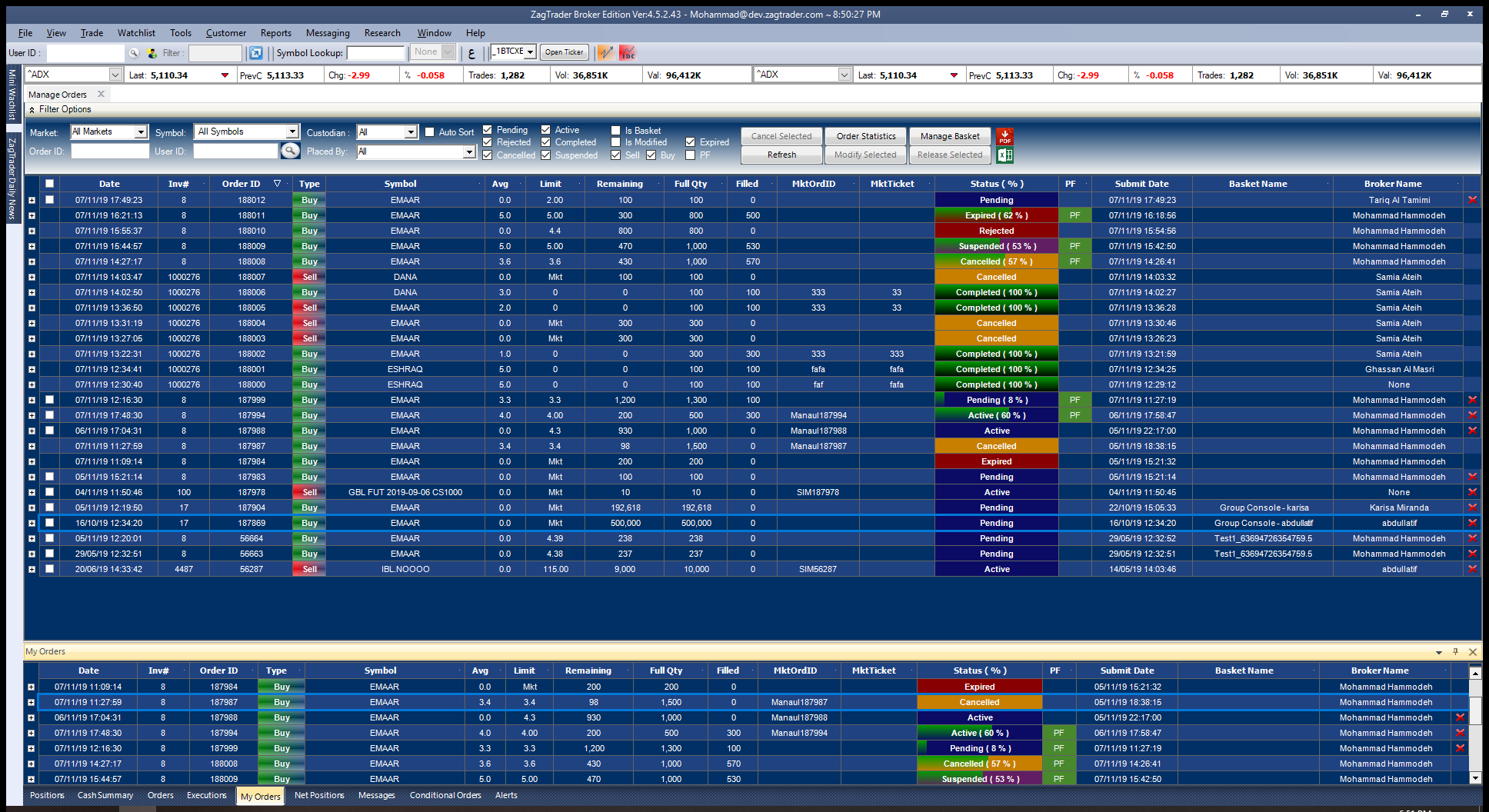Click Suspended 53% status bar, order 188009
Image resolution: width=1489 pixels, height=812 pixels.
997,246
